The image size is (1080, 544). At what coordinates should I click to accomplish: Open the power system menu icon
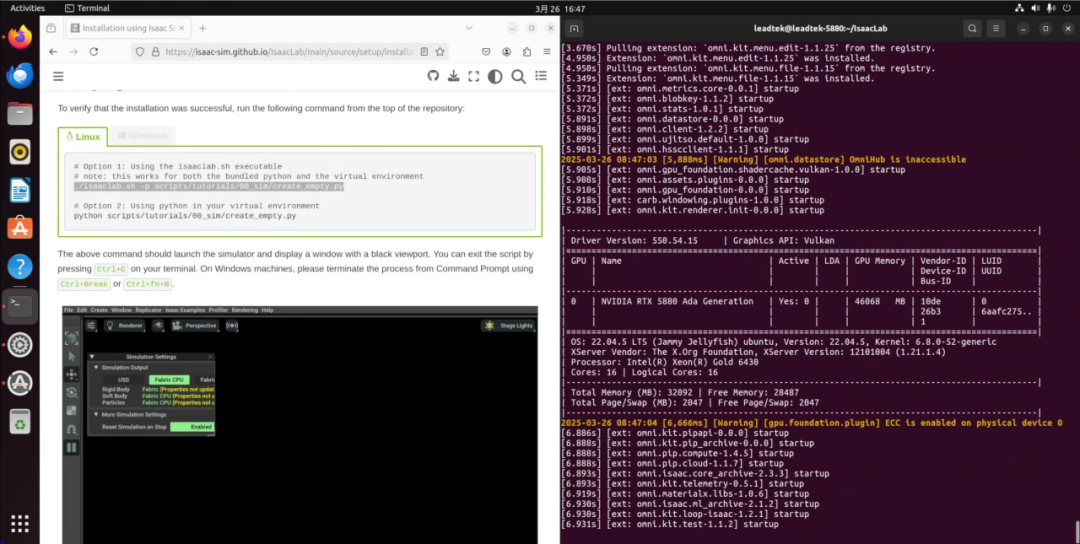(x=1066, y=8)
